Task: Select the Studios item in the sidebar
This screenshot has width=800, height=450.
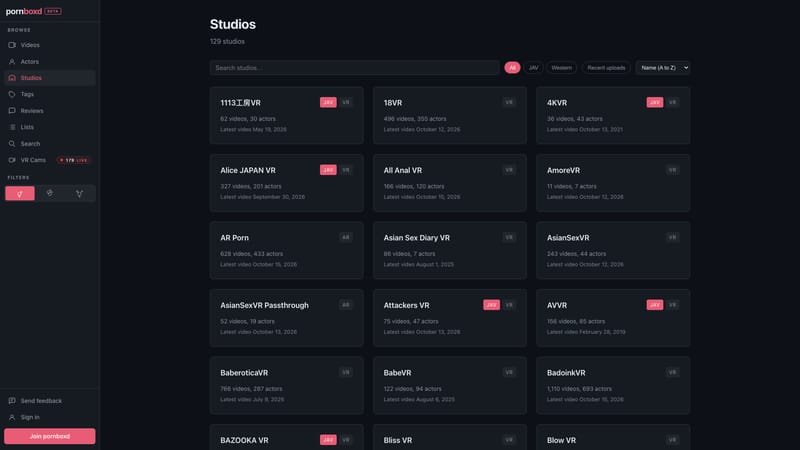Action: point(49,78)
